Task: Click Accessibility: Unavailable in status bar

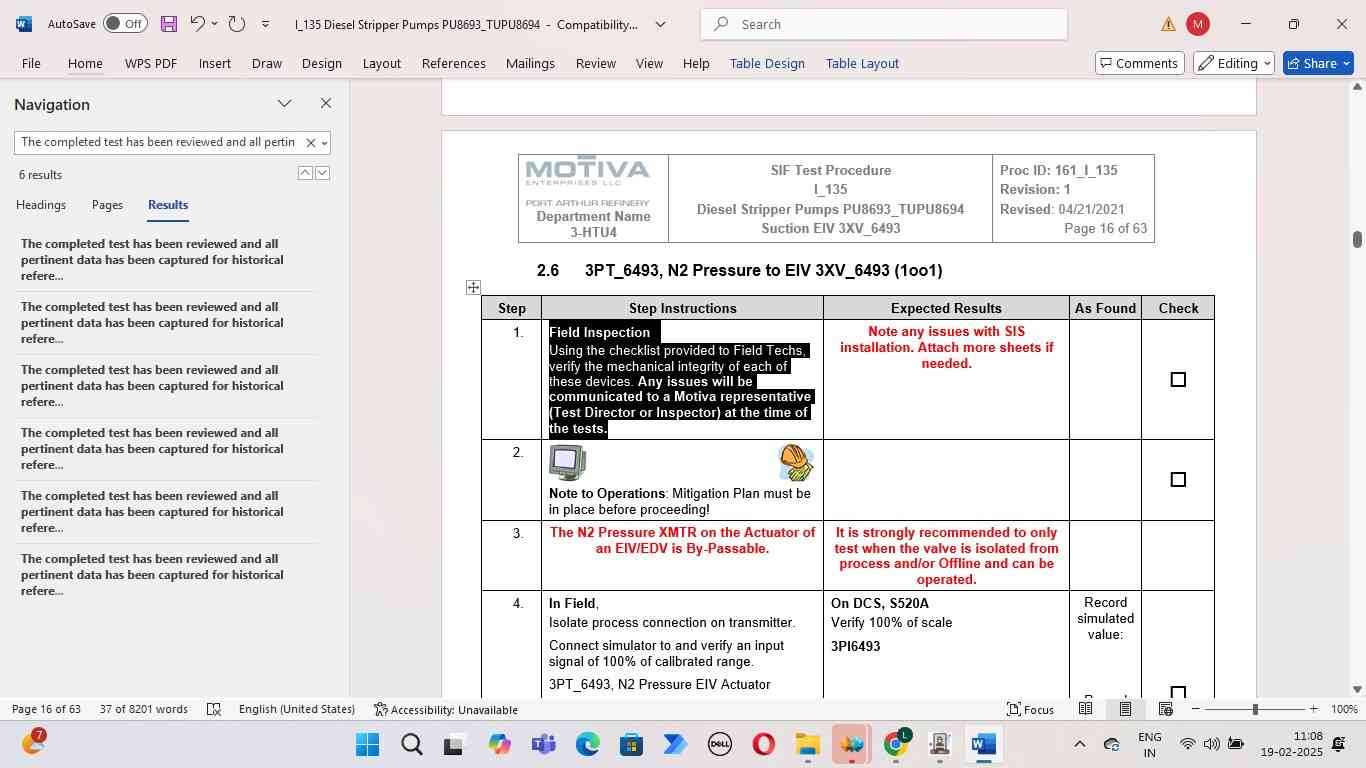Action: (446, 709)
